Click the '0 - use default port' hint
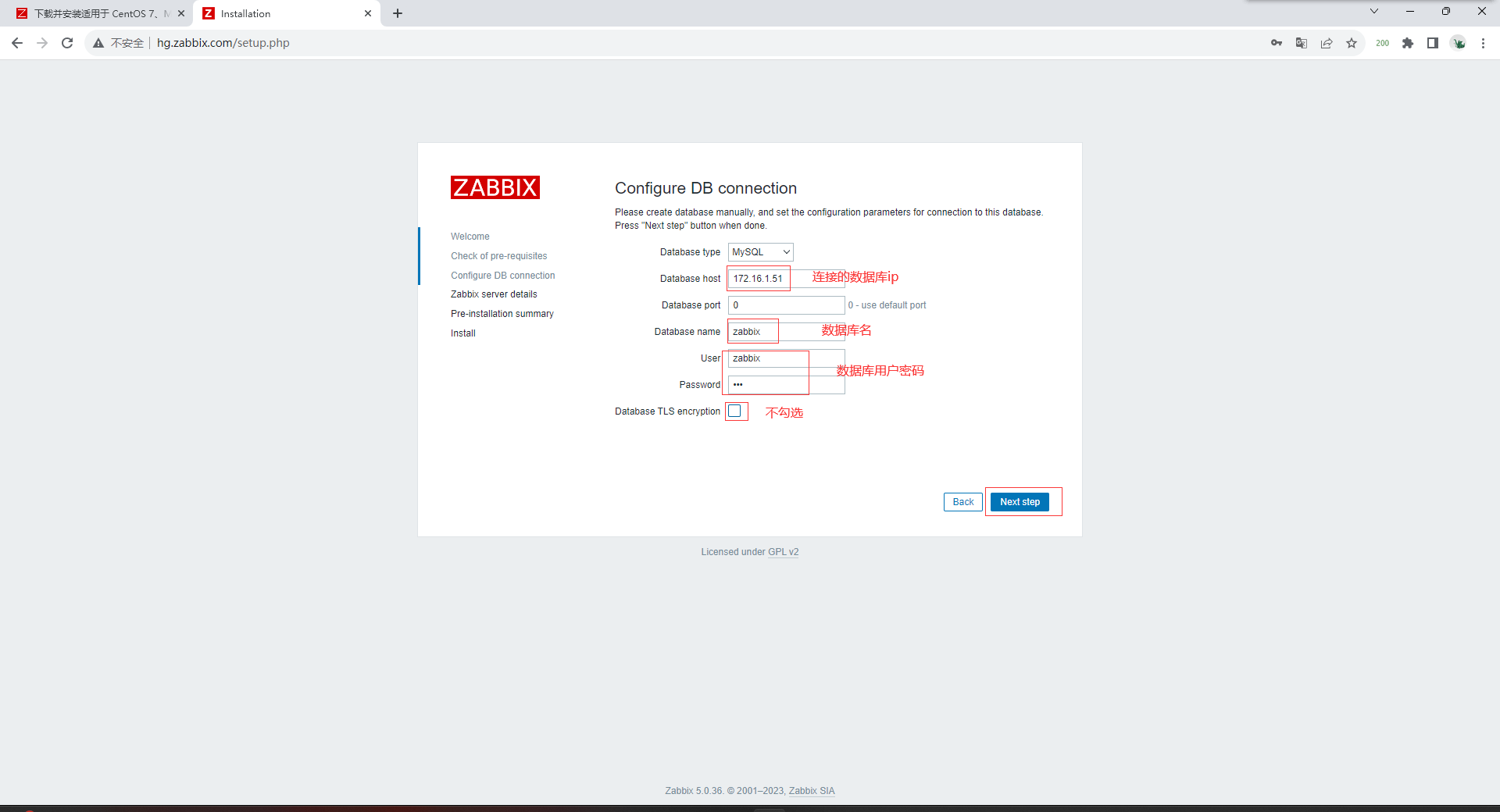Screen dimensions: 1500x812 pos(887,305)
